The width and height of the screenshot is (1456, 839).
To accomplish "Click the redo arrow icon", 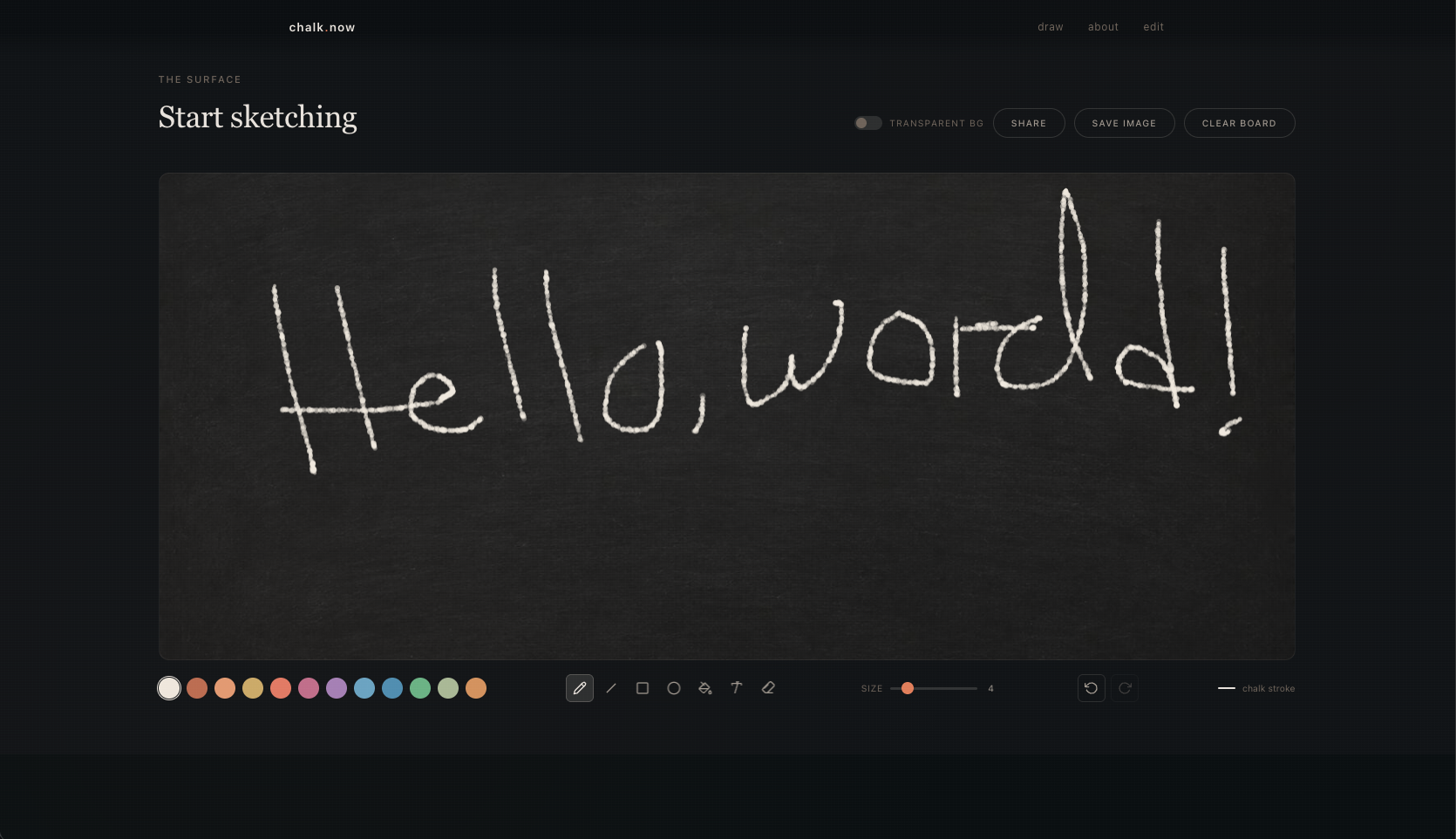I will (1125, 688).
